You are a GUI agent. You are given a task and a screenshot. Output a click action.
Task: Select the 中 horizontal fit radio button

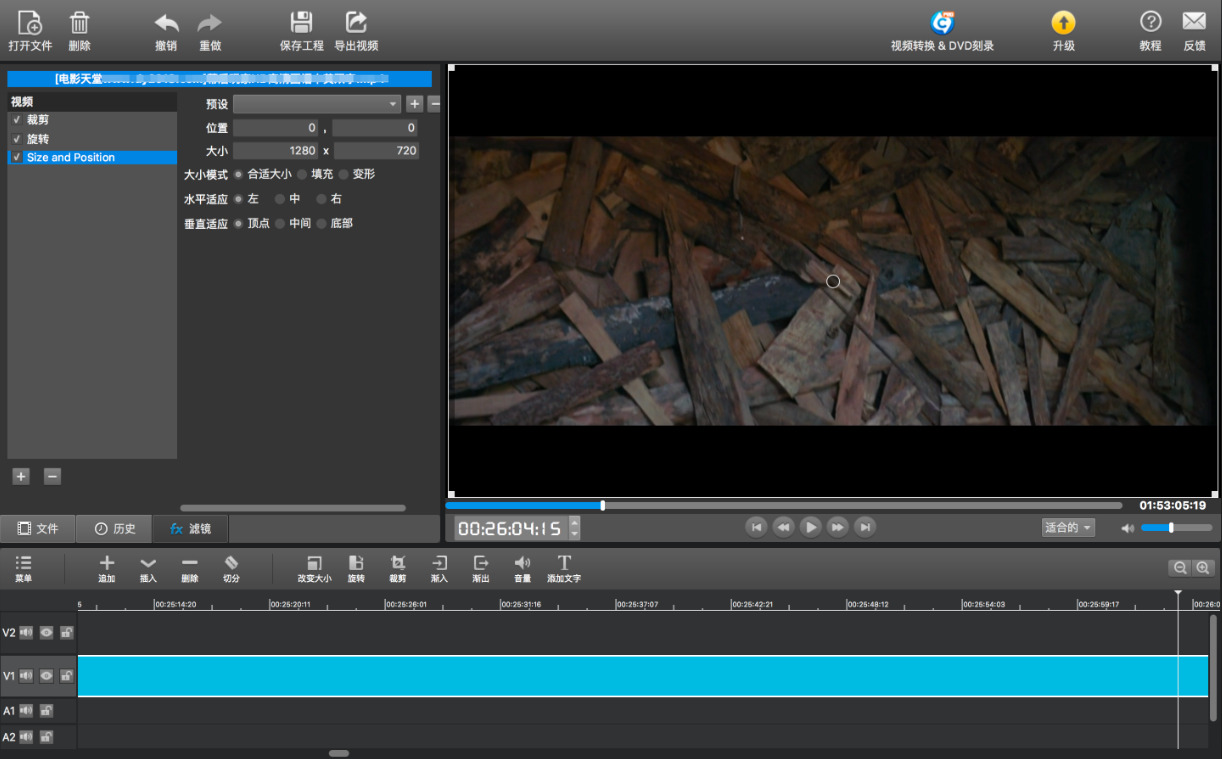tap(280, 199)
